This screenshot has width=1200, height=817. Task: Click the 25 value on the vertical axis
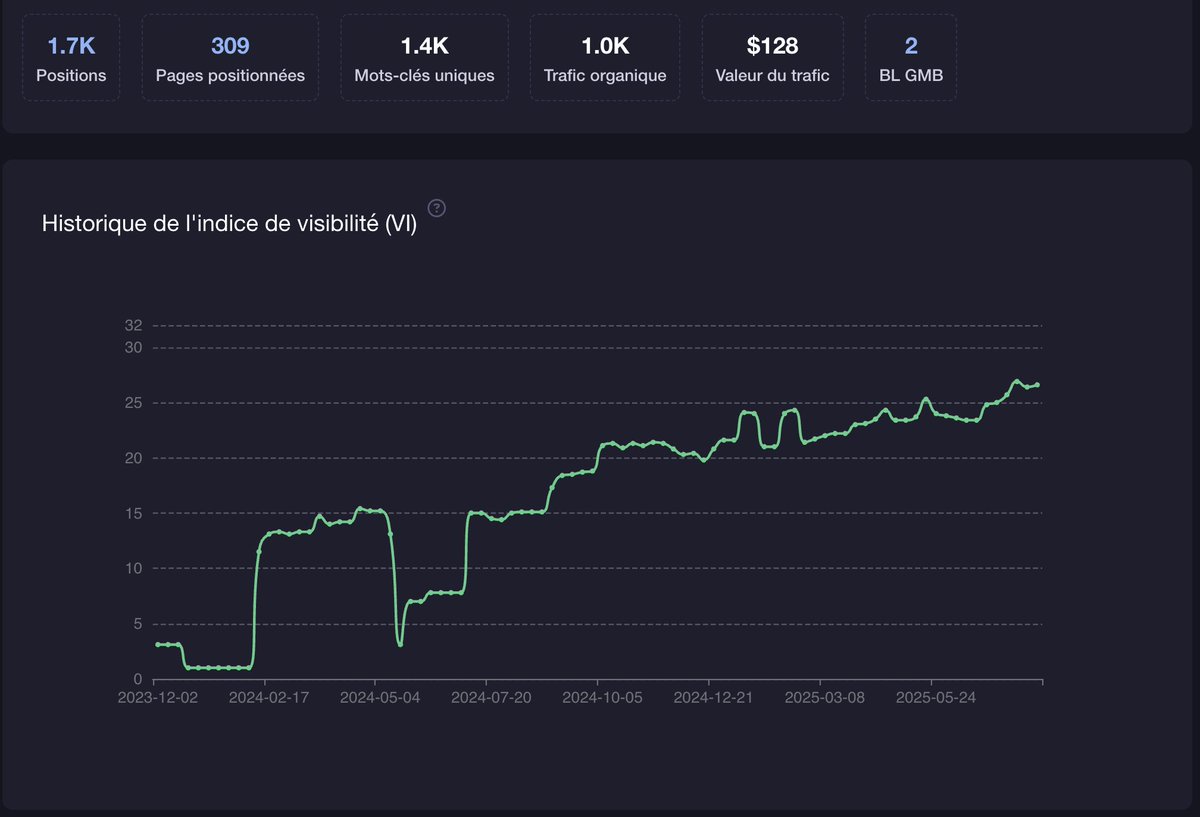tap(134, 403)
